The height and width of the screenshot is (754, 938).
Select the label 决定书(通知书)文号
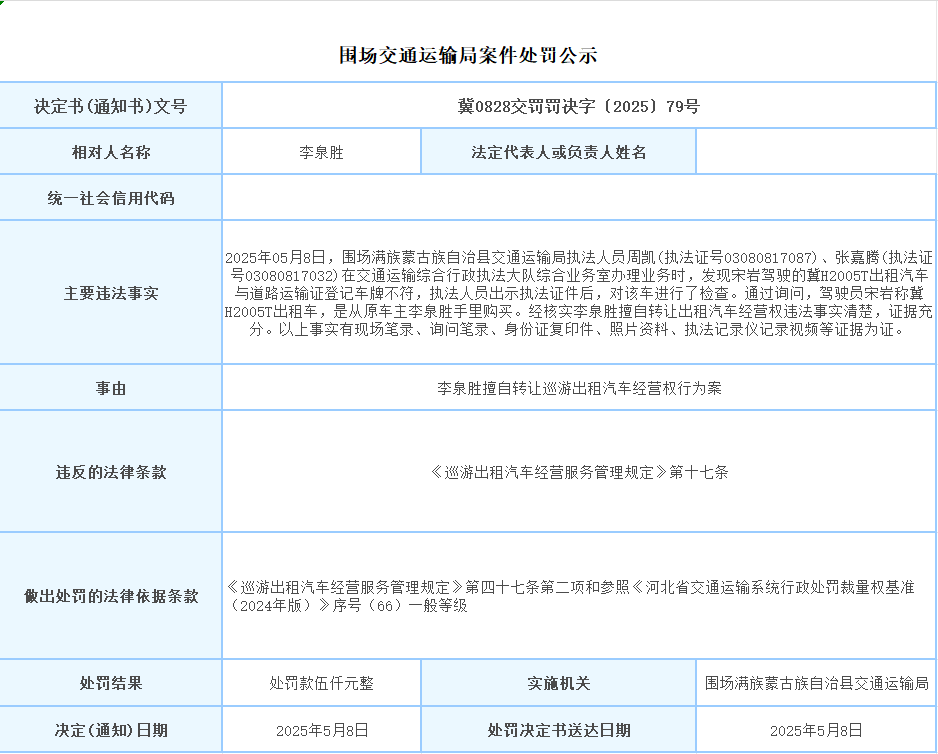[111, 106]
